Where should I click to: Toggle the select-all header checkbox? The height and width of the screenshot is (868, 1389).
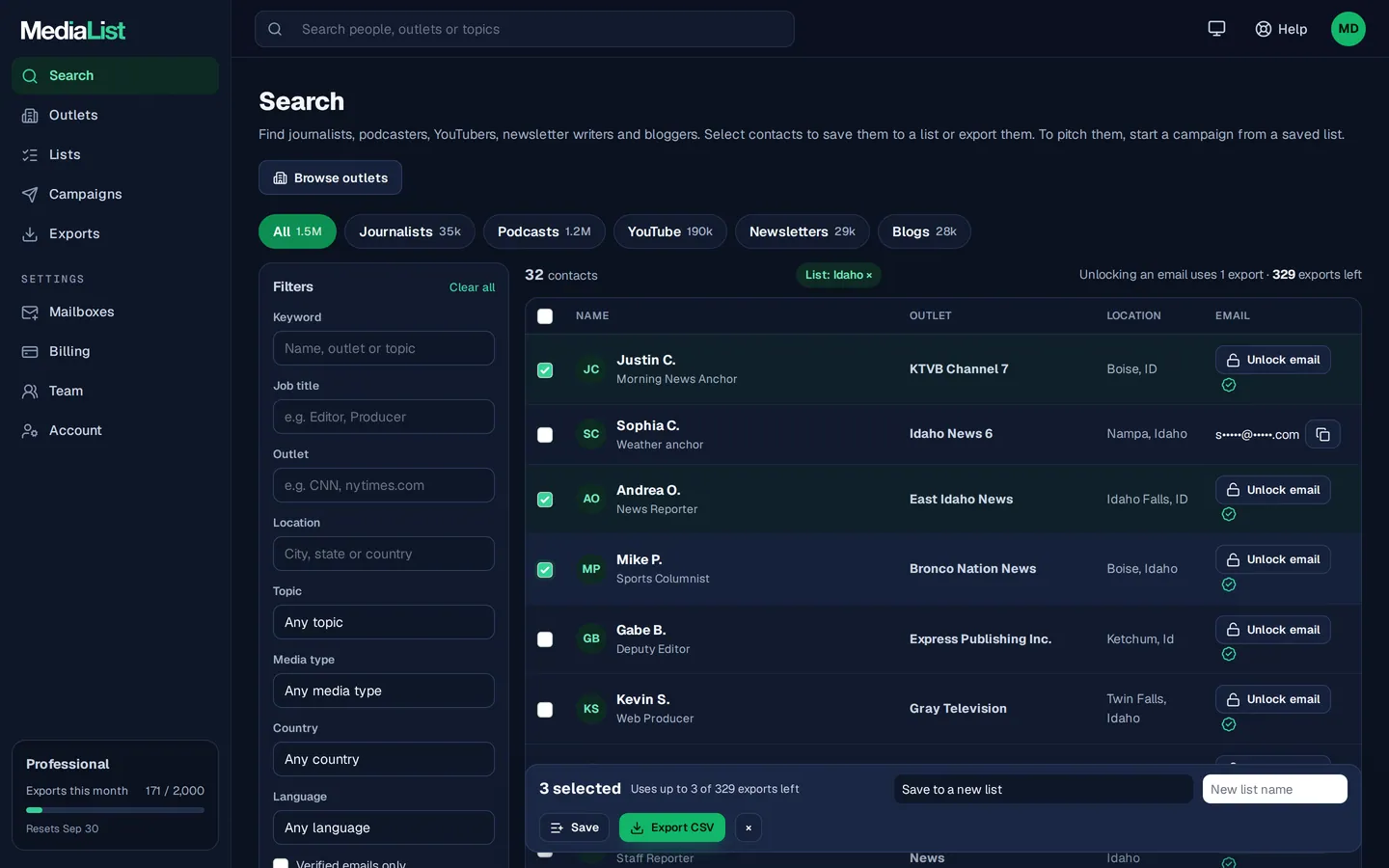[545, 316]
